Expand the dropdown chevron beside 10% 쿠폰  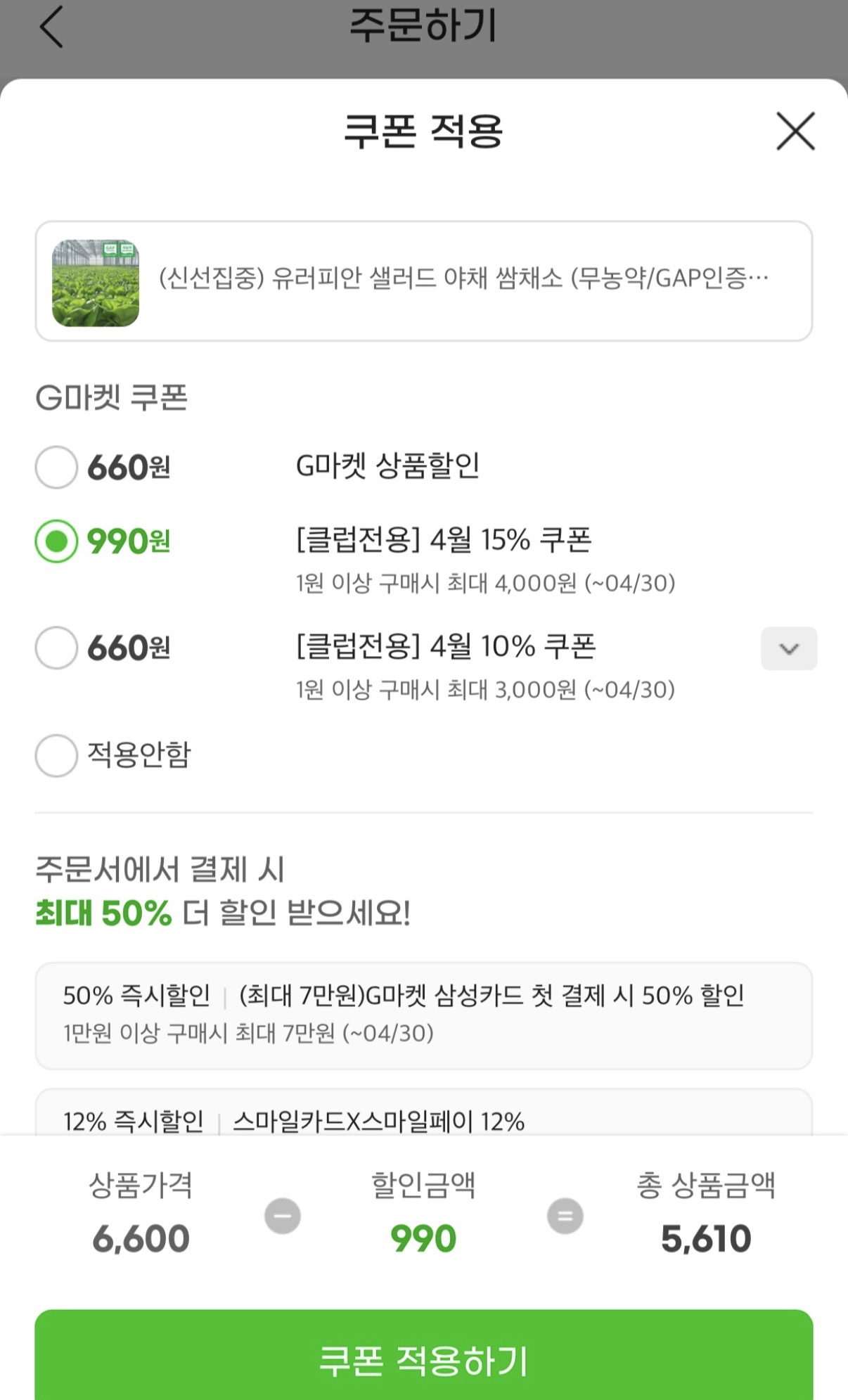(x=789, y=648)
